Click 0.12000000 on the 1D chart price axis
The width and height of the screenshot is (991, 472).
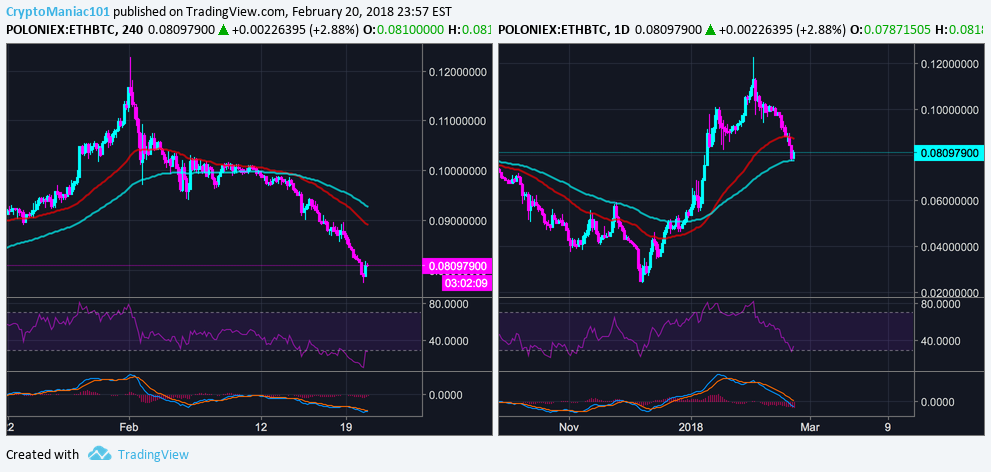click(950, 64)
